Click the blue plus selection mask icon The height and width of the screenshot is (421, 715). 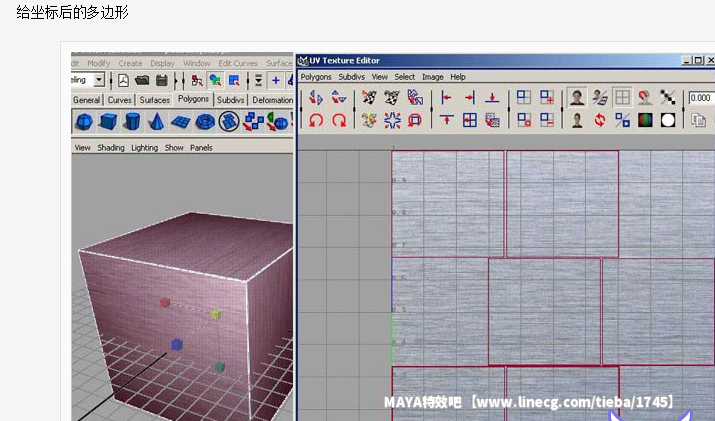(x=275, y=81)
